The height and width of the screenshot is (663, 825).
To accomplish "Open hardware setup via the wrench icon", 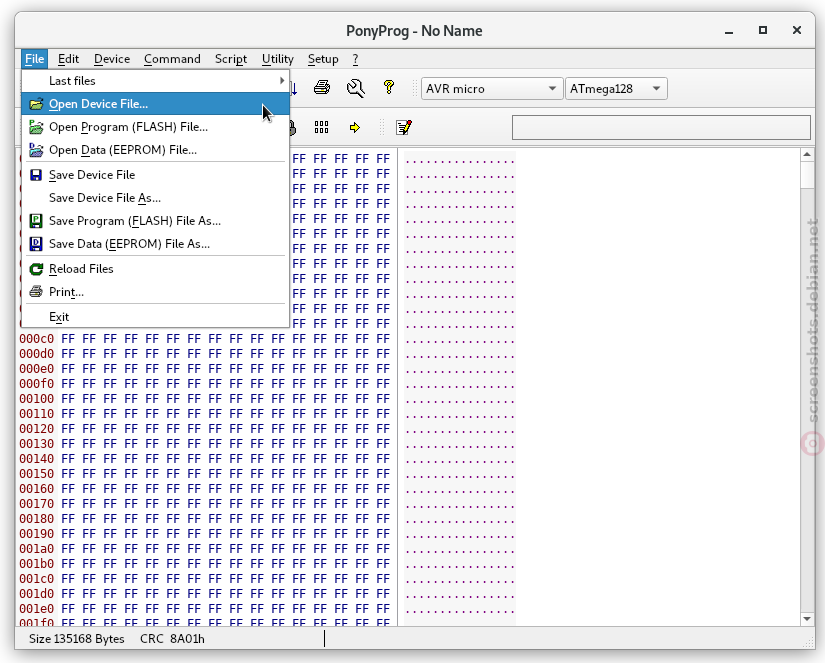I will point(356,88).
